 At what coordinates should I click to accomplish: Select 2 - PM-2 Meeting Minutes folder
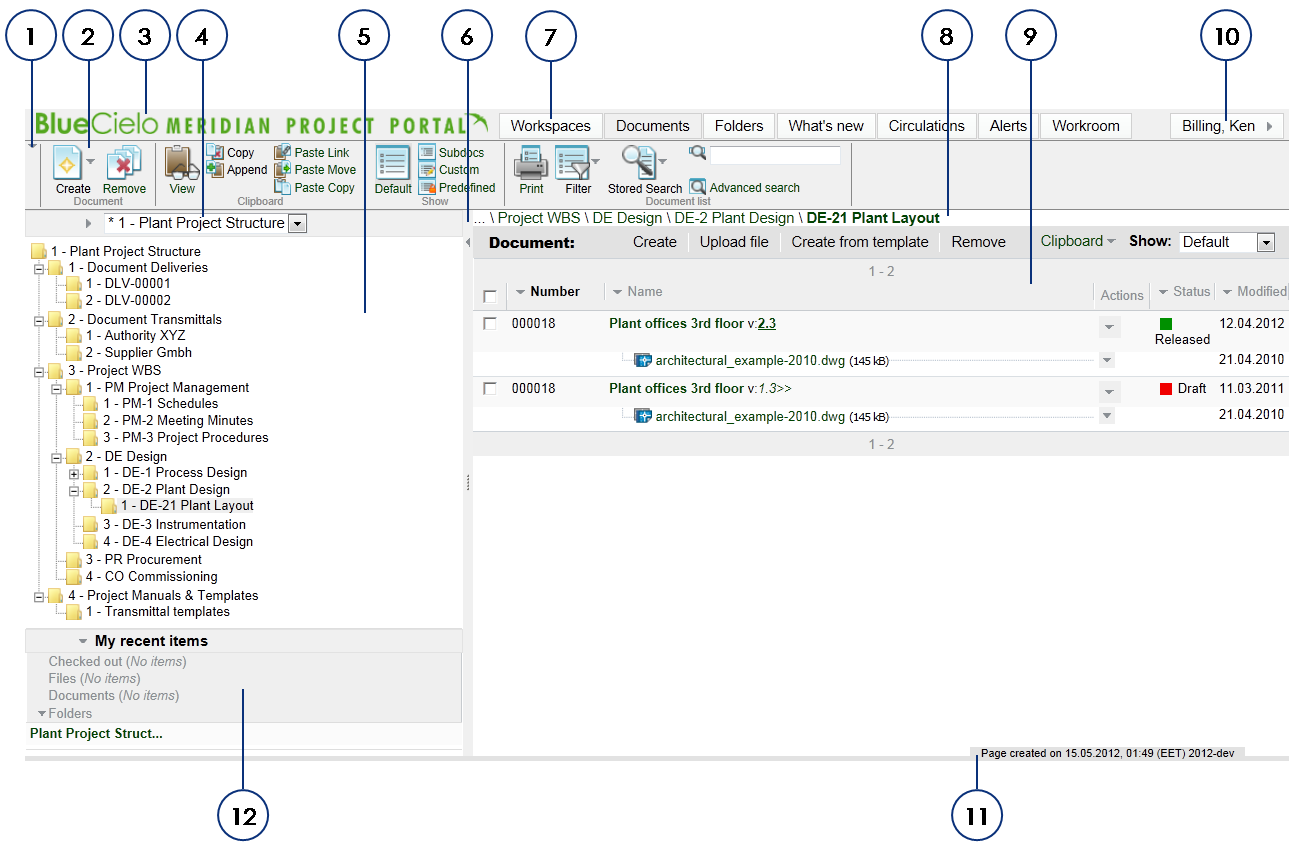coord(177,421)
